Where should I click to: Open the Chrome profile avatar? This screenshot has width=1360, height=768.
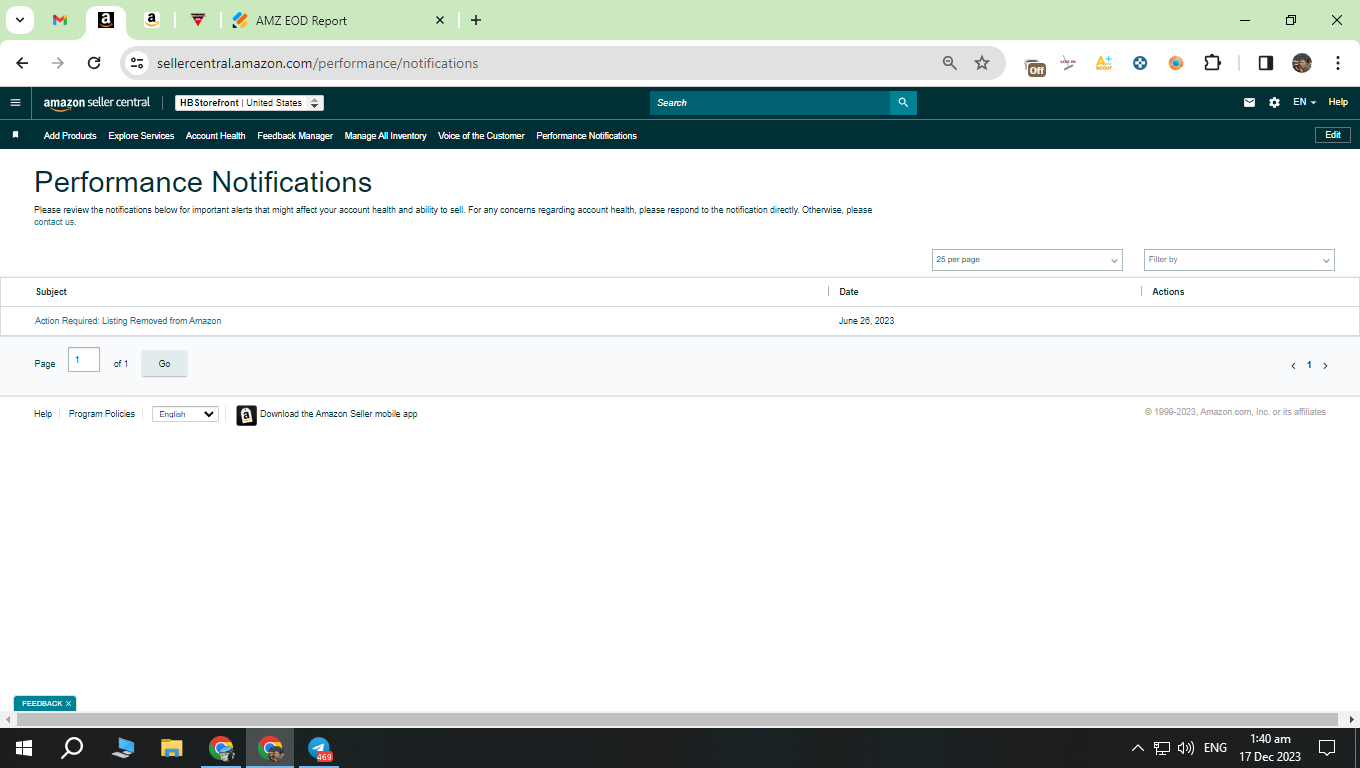(x=1301, y=63)
